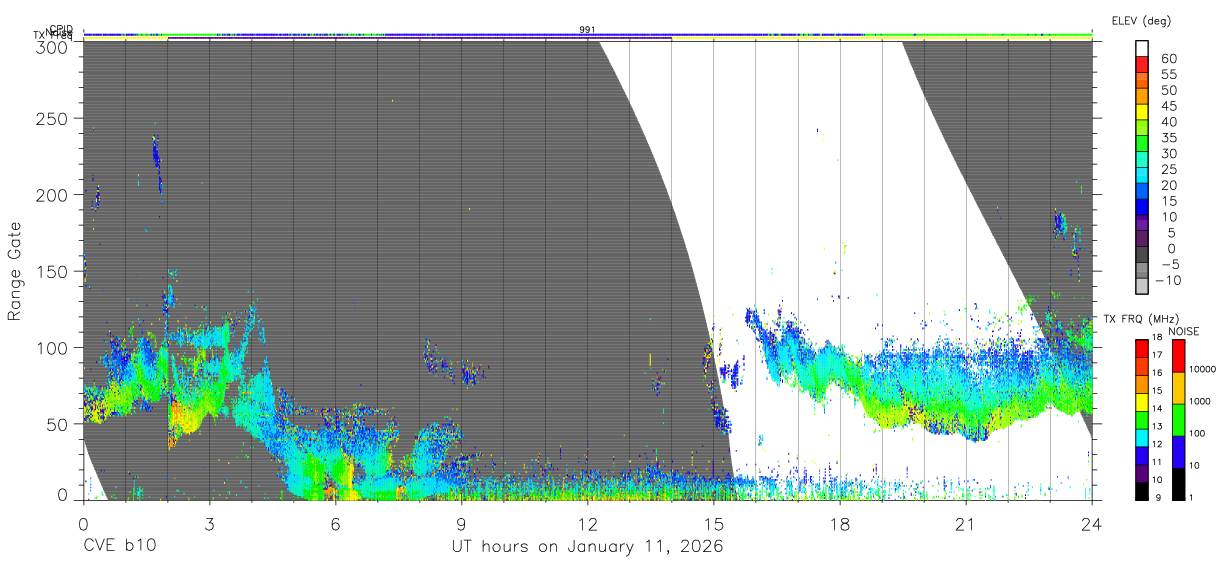Click the "15" tick on the UT hours axis
This screenshot has height=567, width=1228.
pos(713,523)
